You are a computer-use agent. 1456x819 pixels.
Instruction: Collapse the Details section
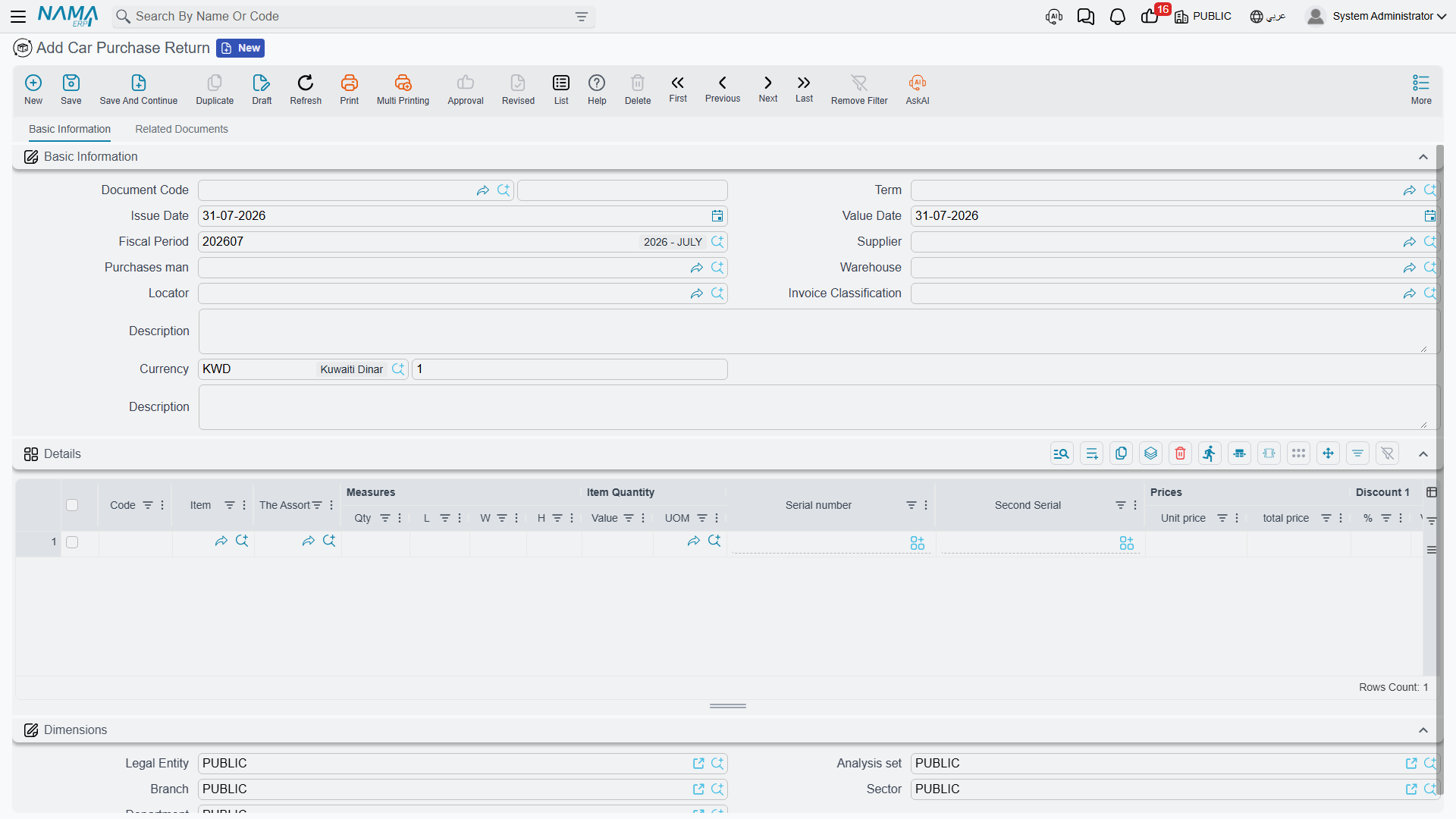point(1423,454)
